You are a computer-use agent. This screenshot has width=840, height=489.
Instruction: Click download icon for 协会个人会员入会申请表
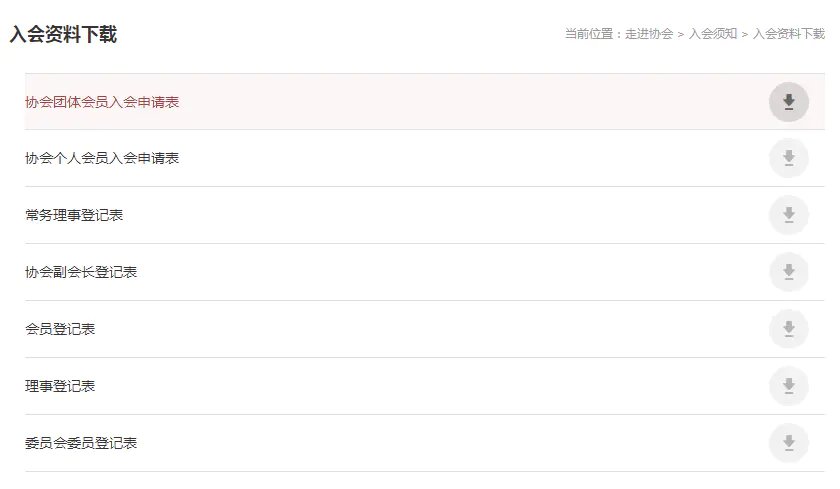[789, 158]
